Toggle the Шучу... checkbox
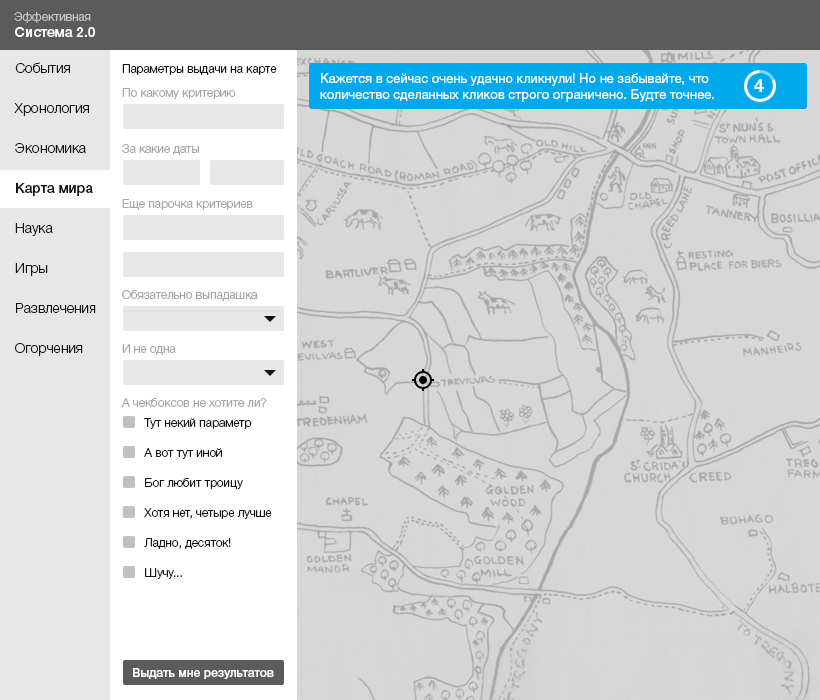This screenshot has width=820, height=700. point(129,572)
